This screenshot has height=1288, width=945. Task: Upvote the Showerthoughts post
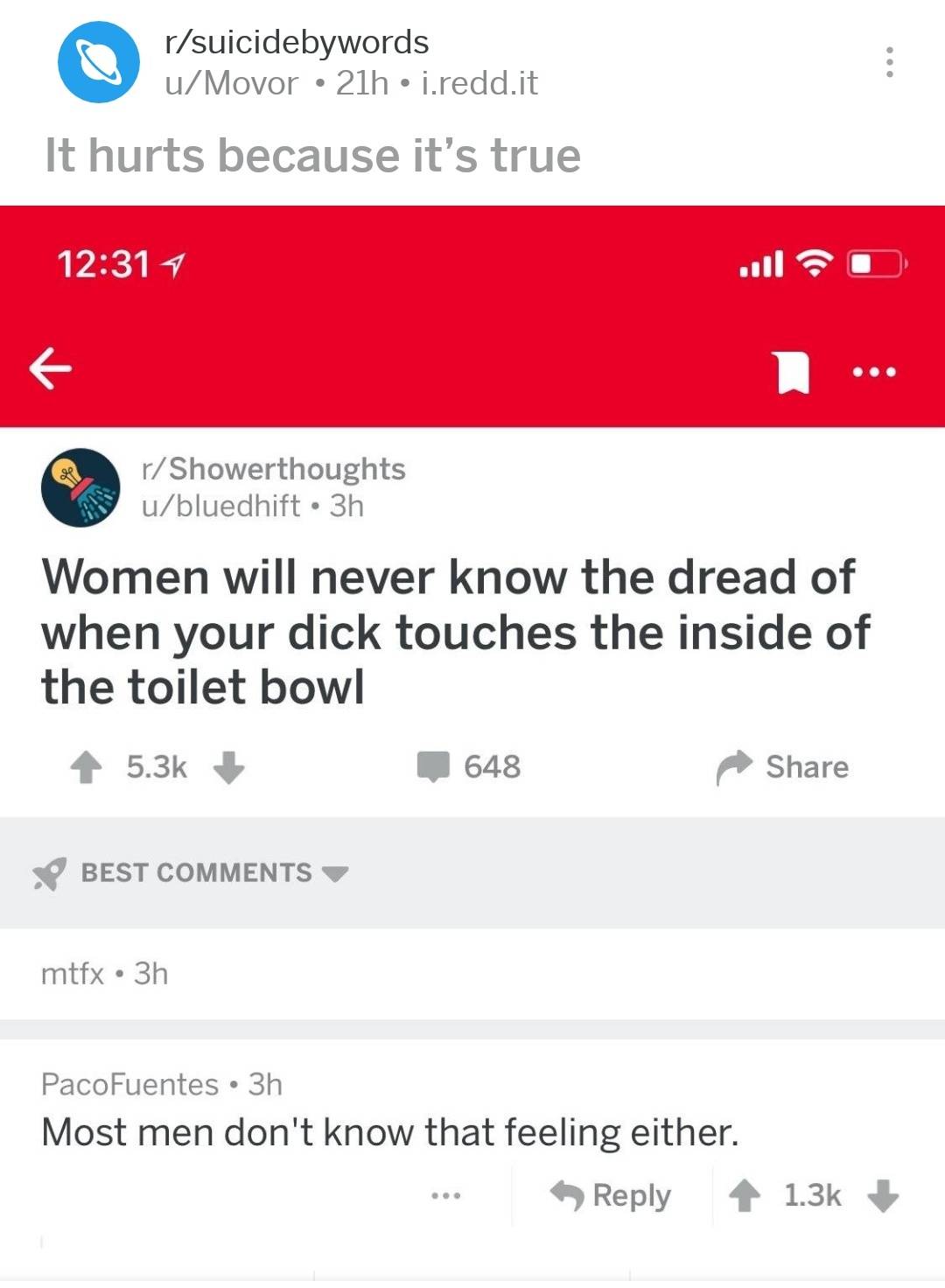[x=86, y=767]
